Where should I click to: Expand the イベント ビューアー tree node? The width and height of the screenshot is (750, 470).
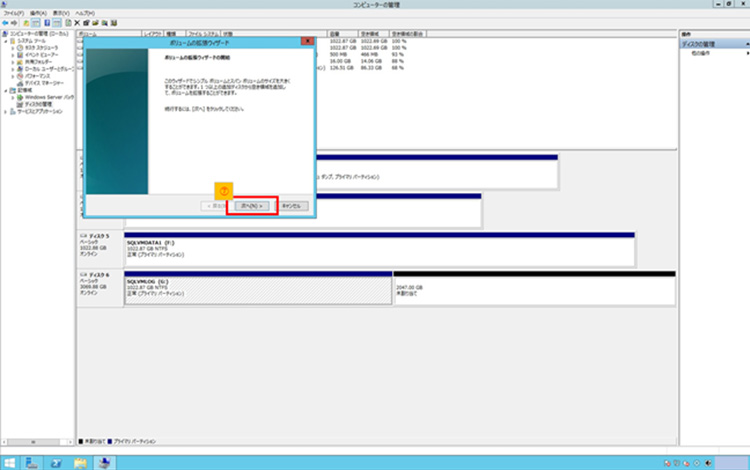tap(13, 53)
